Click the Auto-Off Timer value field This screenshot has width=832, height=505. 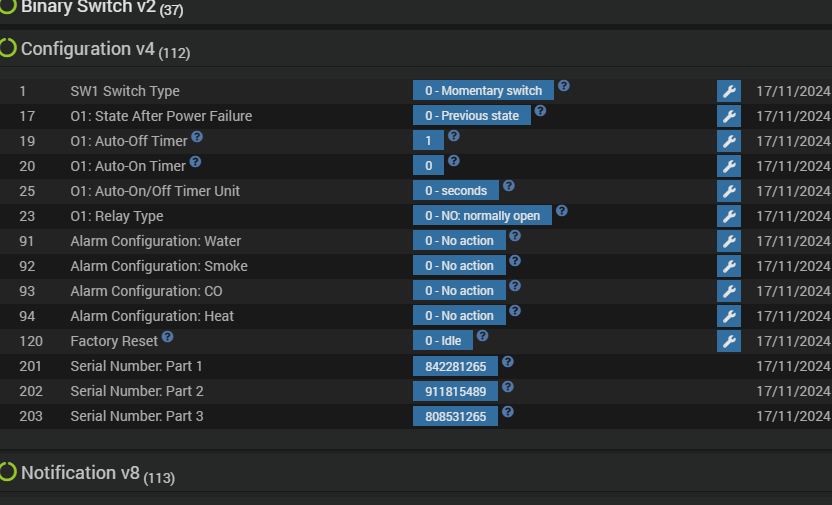click(x=428, y=141)
